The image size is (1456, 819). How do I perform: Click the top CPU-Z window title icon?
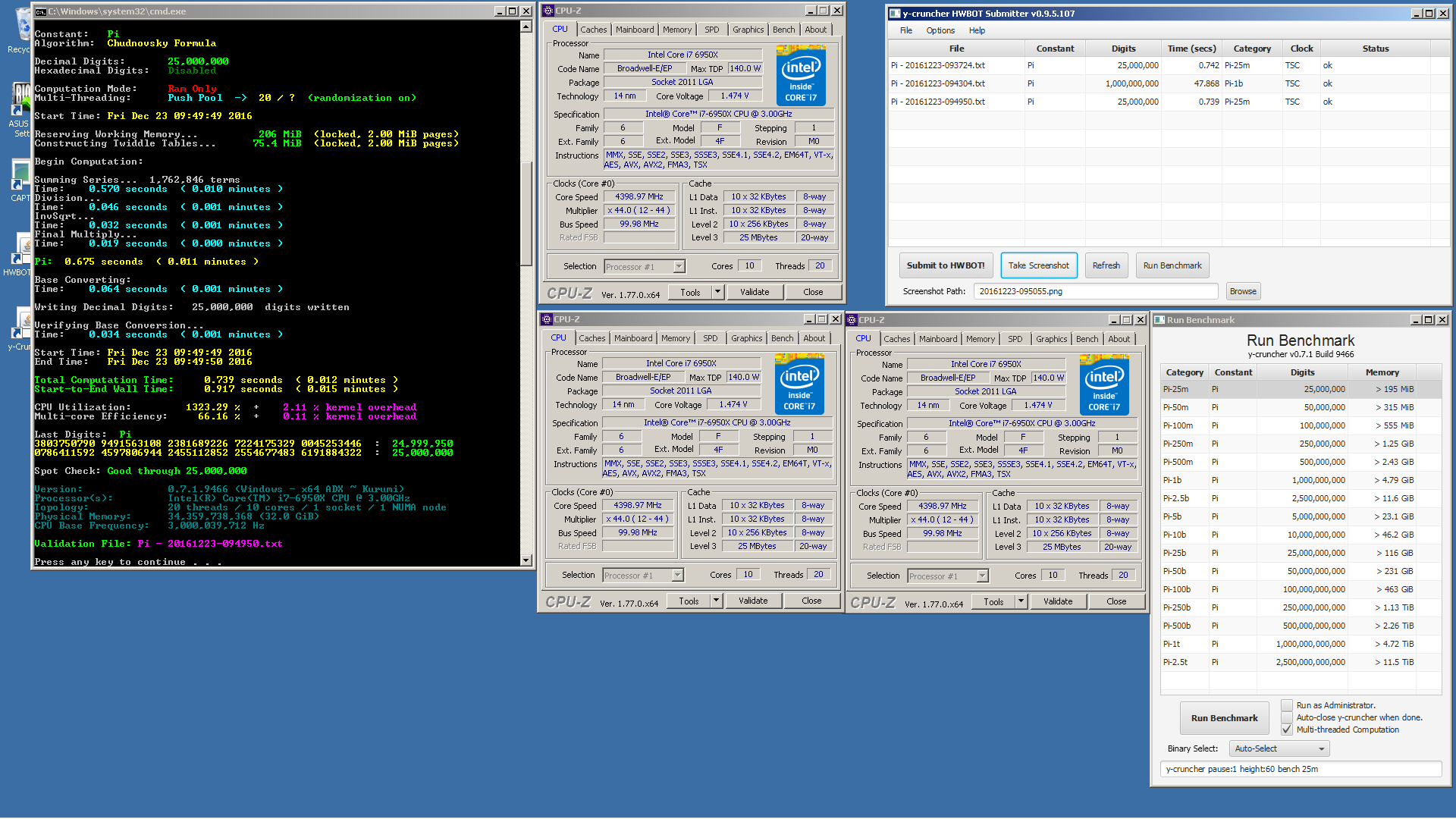548,11
